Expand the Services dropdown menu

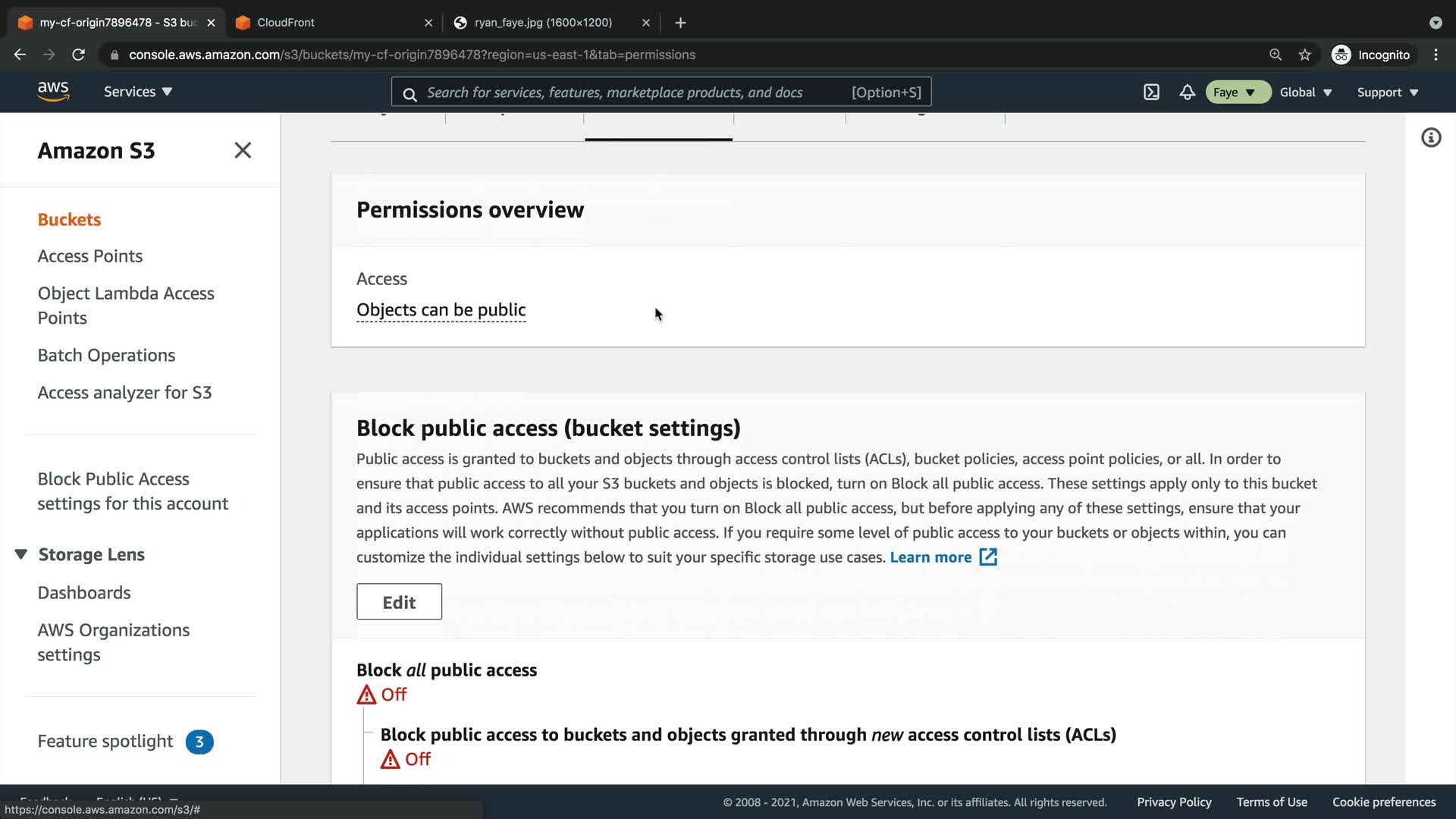click(x=138, y=92)
